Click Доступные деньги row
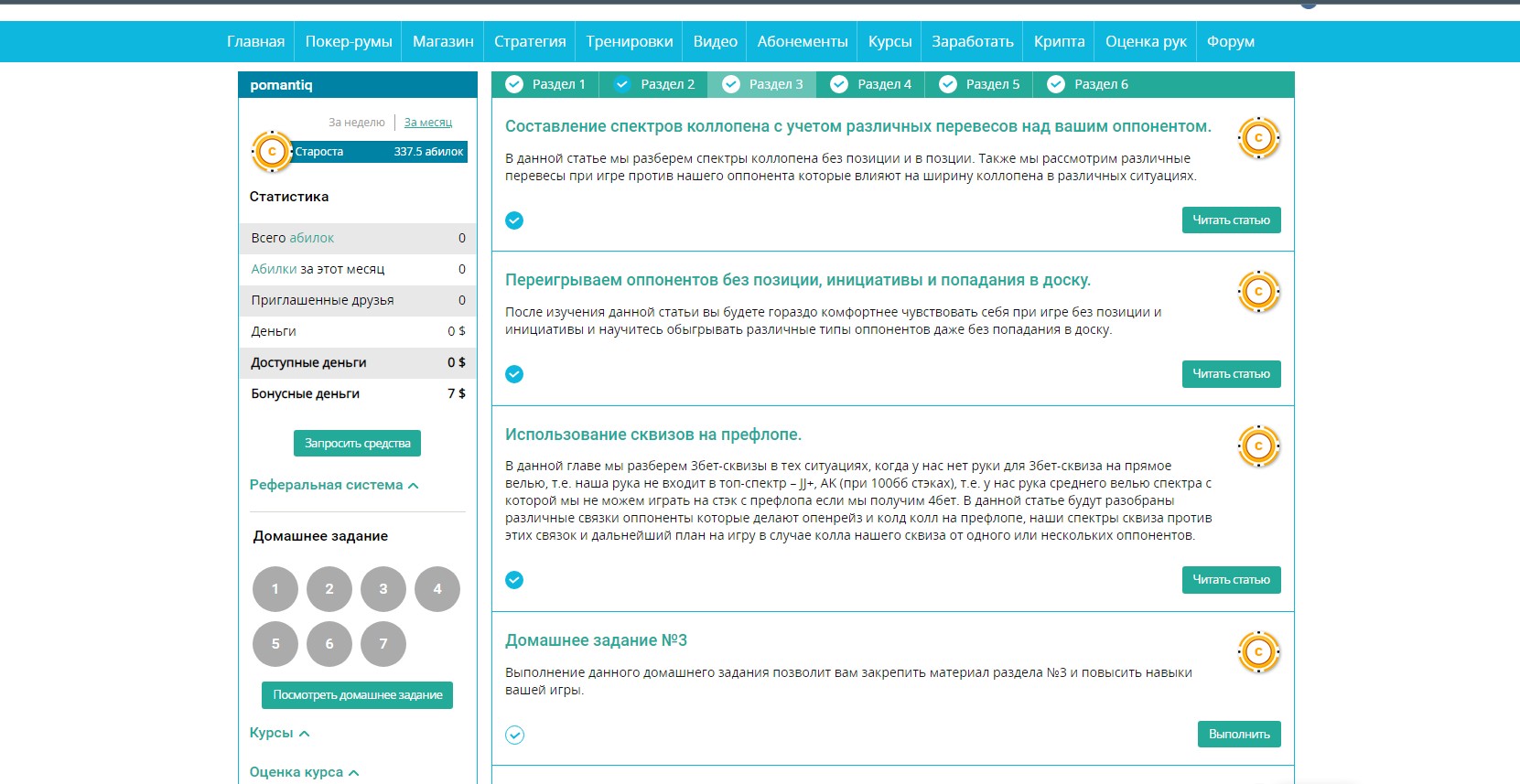The height and width of the screenshot is (784, 1520). coord(358,362)
